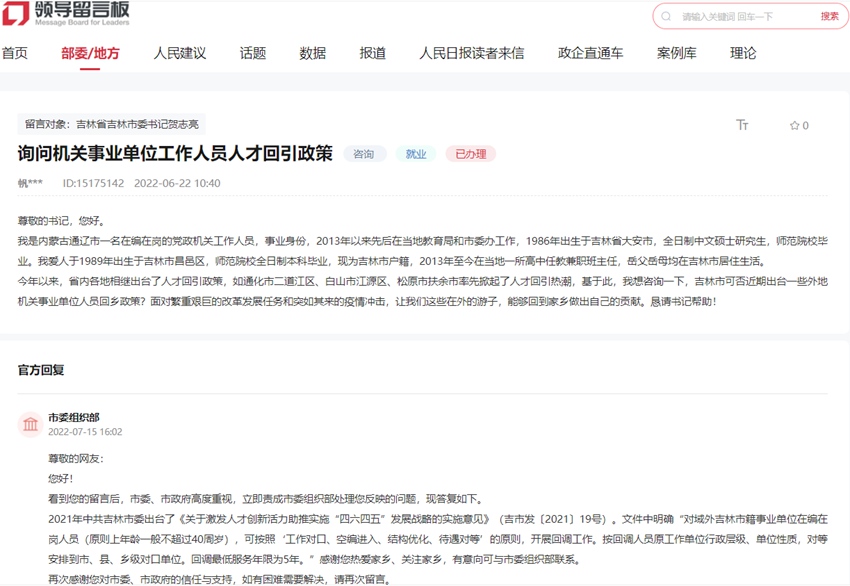Click the 就业 category tag

tap(415, 154)
